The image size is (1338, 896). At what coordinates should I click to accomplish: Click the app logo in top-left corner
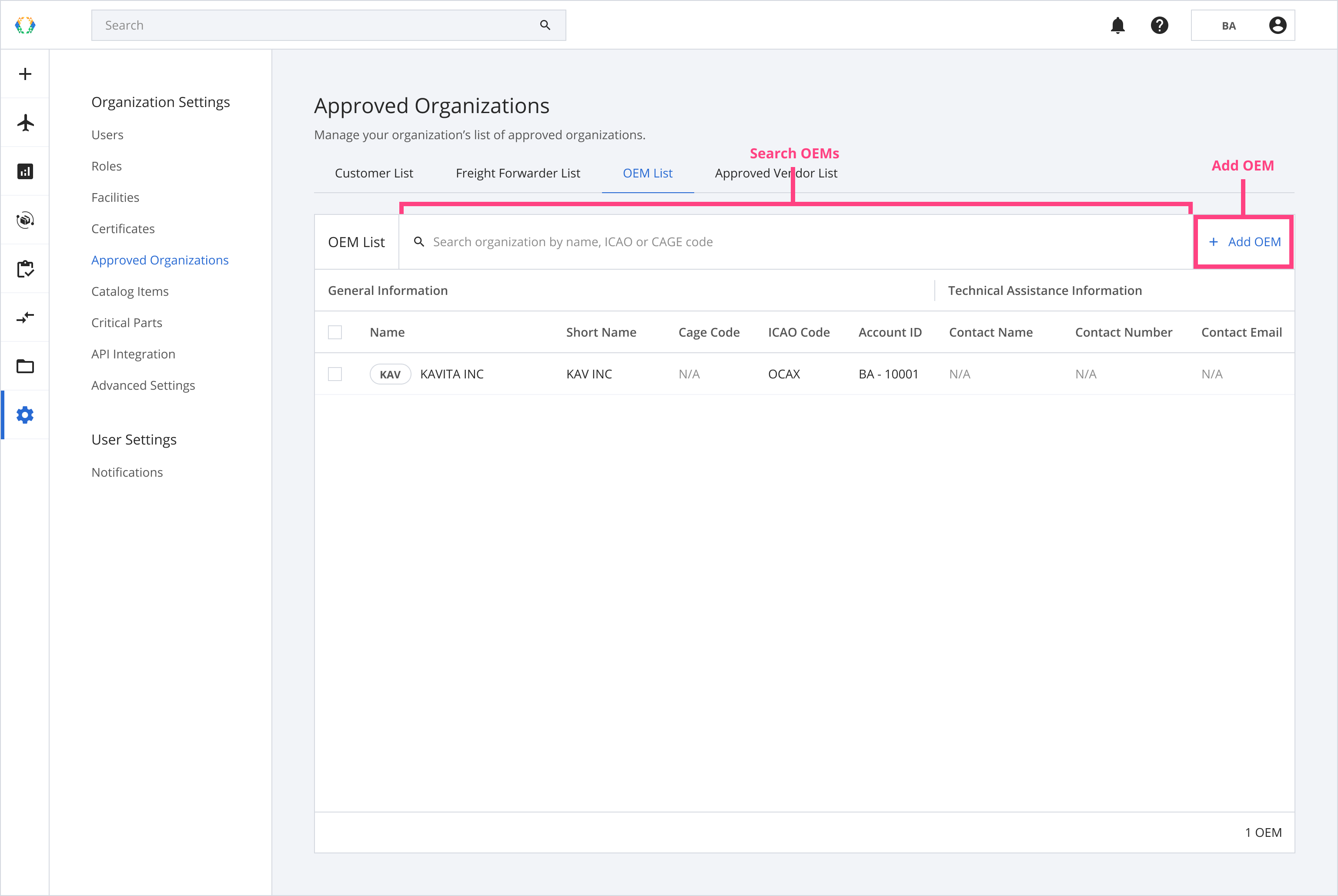coord(25,25)
